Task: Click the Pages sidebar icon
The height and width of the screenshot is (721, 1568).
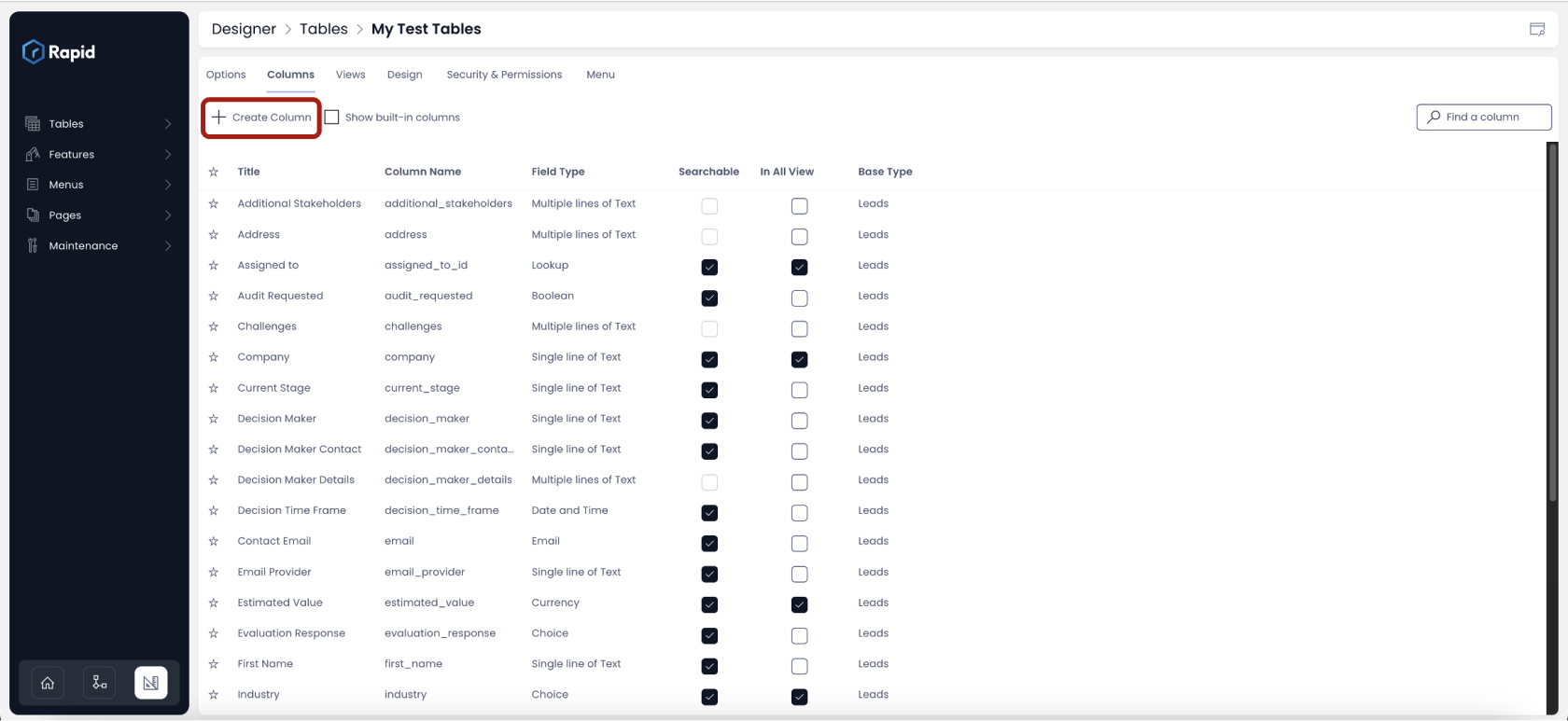Action: [33, 215]
